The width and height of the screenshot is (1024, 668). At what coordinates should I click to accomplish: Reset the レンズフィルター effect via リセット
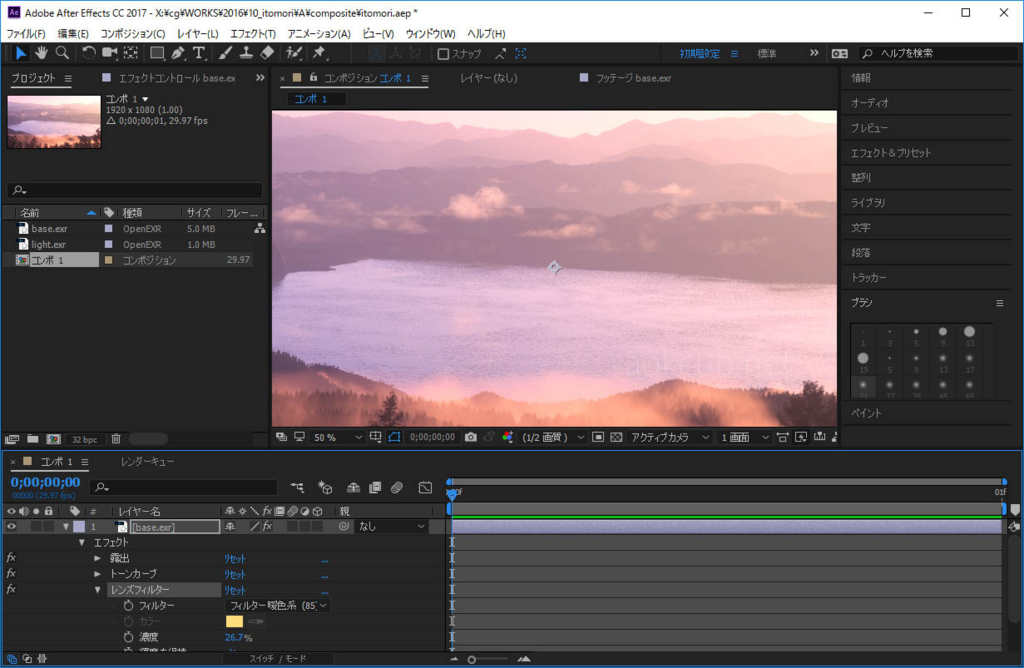(x=235, y=590)
